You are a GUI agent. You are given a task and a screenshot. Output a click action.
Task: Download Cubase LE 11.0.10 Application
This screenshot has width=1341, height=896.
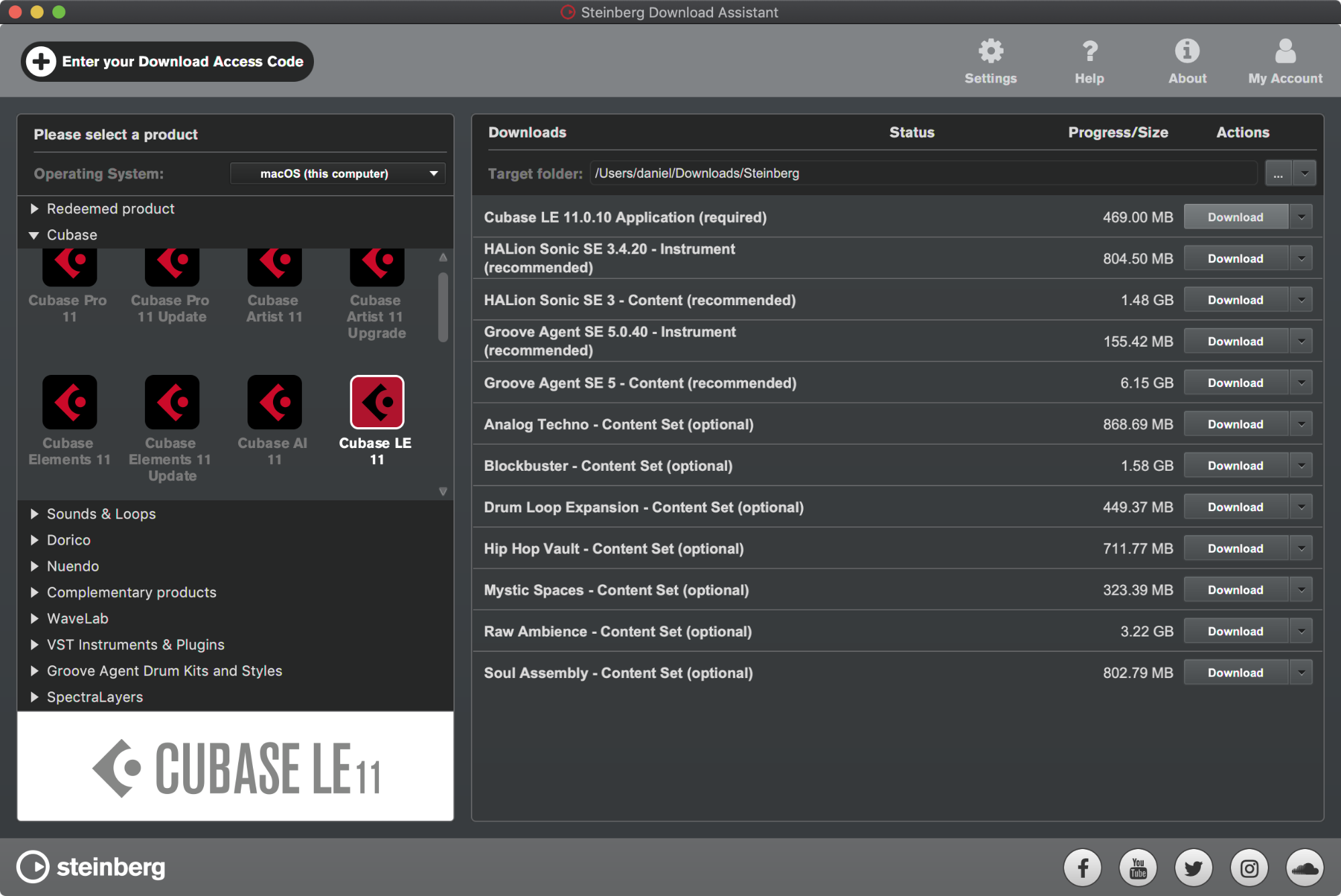click(x=1236, y=217)
